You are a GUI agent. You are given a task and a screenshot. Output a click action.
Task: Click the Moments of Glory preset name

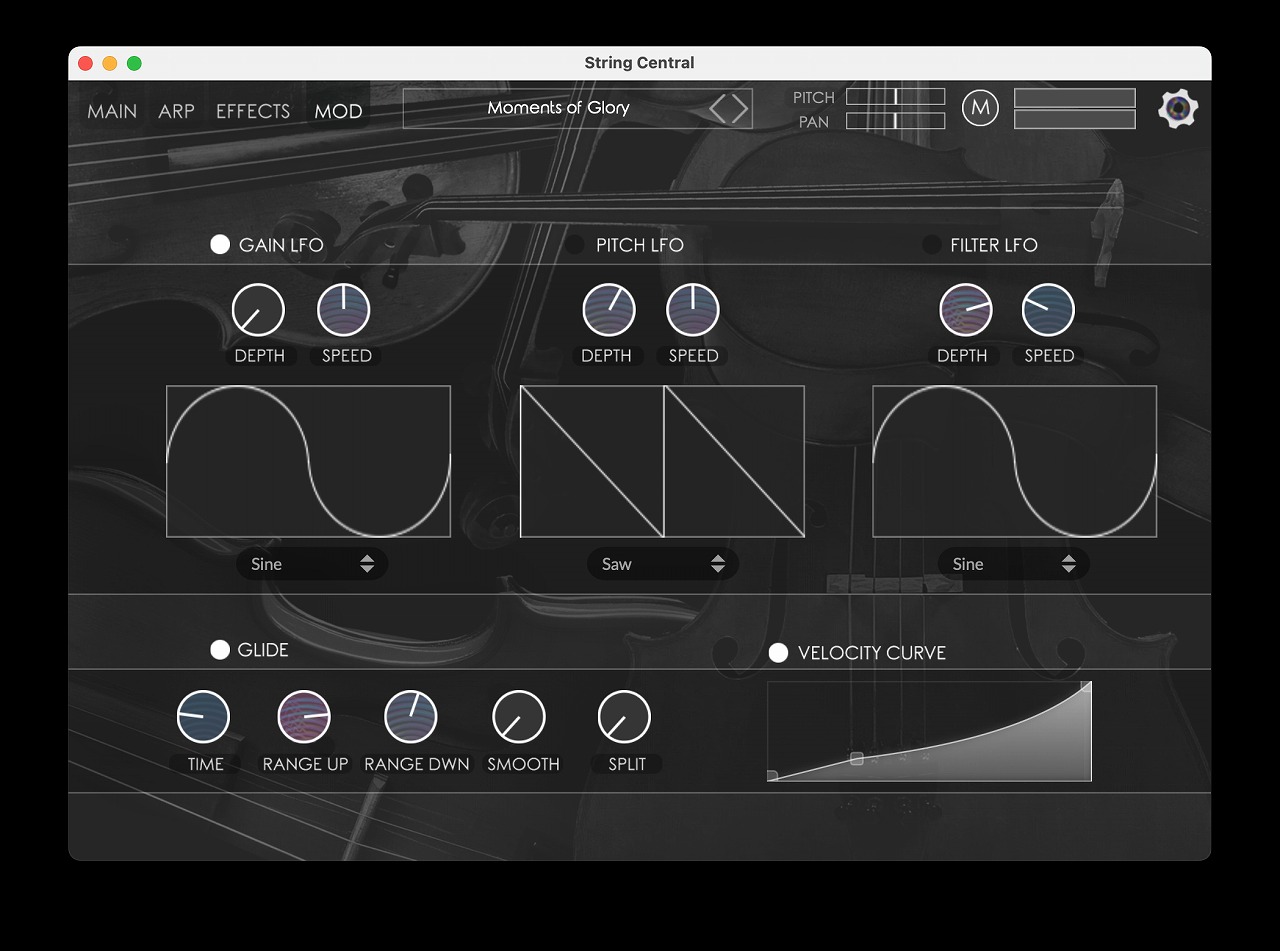coord(558,108)
